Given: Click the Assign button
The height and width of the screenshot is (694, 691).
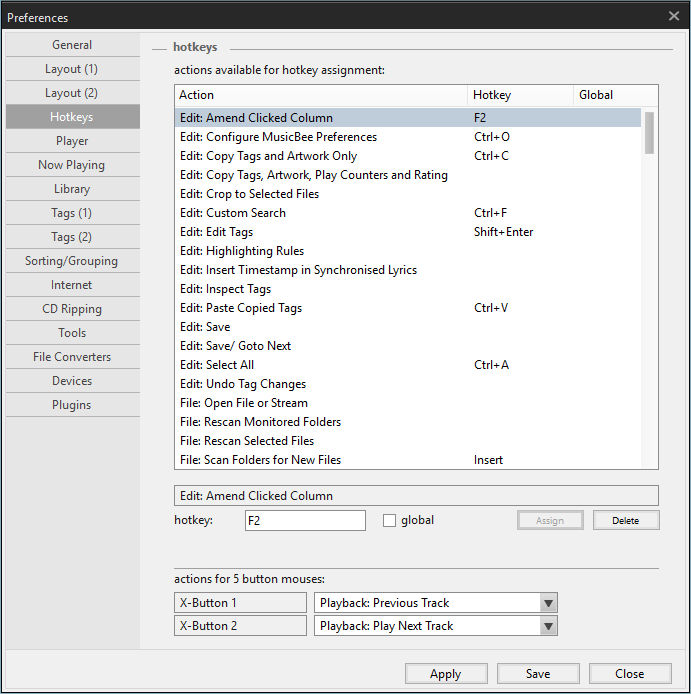Looking at the screenshot, I should click(x=550, y=520).
